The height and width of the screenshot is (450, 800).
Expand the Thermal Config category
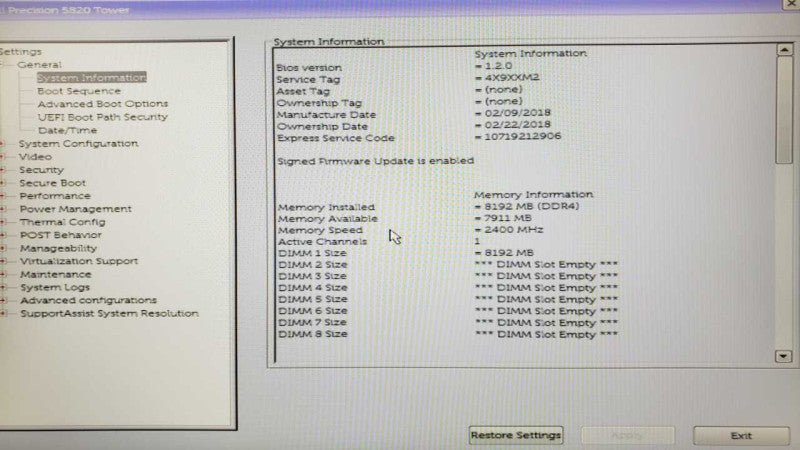tap(3, 222)
